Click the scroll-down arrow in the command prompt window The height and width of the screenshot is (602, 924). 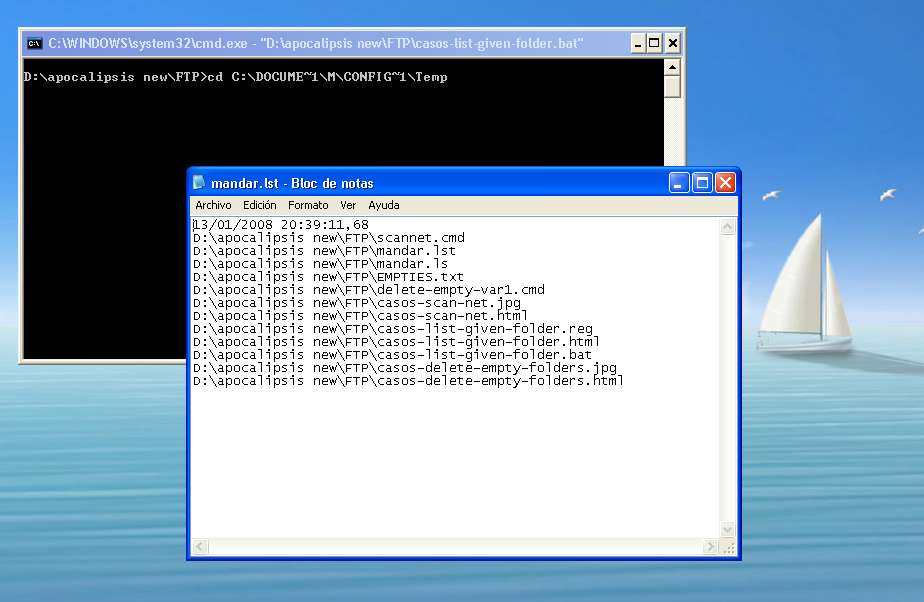coord(672,349)
